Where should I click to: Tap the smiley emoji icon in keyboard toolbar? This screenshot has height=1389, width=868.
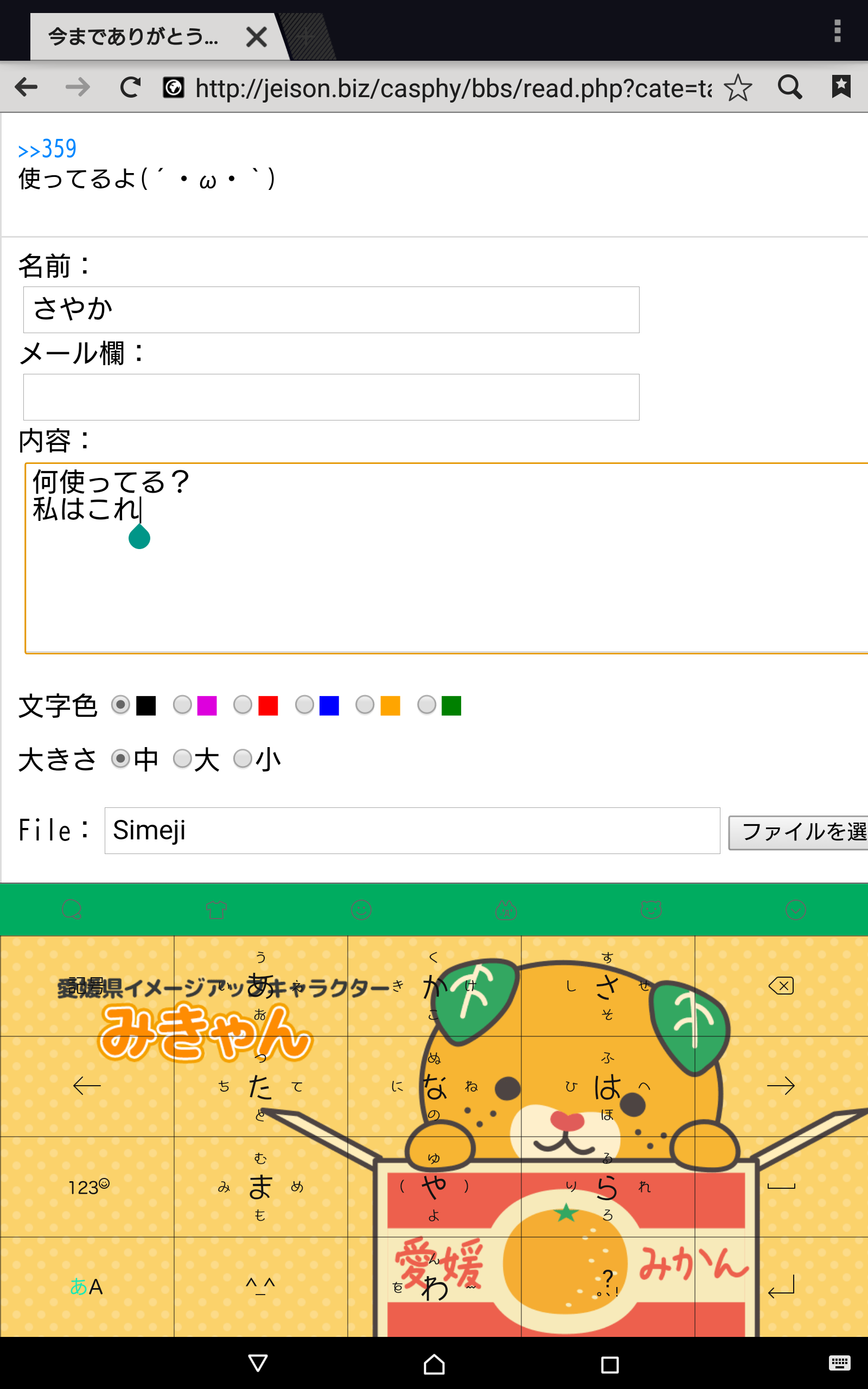[x=361, y=910]
